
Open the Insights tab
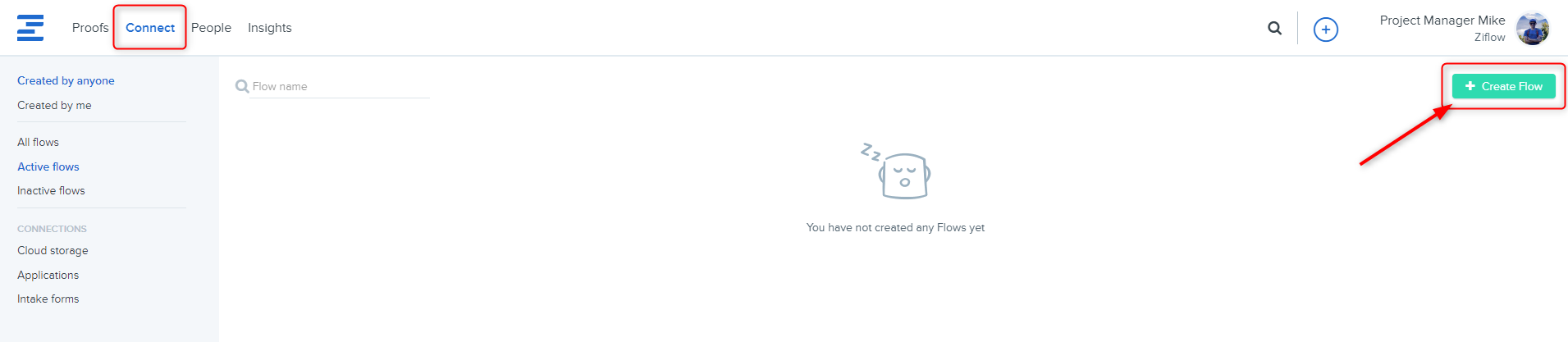pos(270,28)
